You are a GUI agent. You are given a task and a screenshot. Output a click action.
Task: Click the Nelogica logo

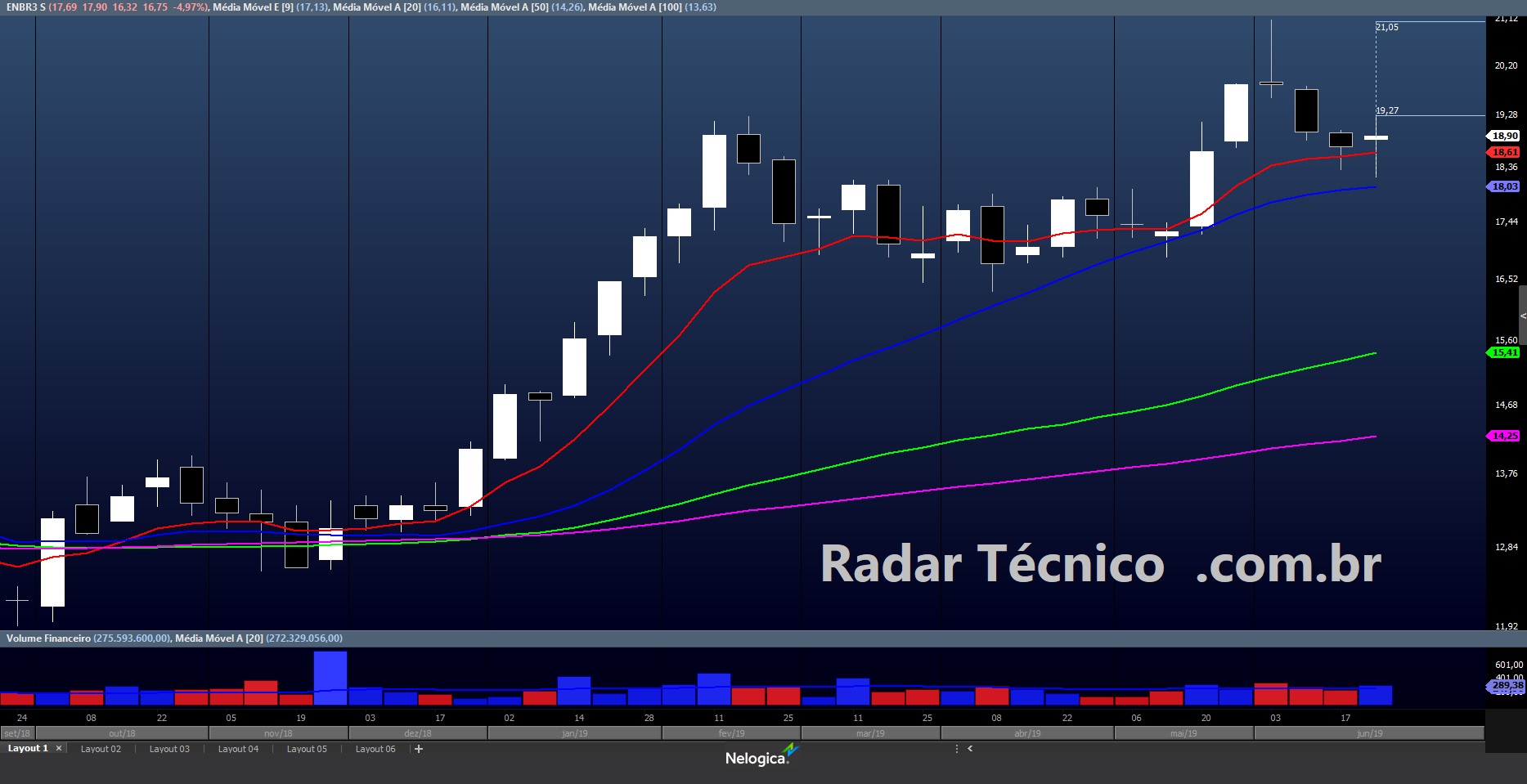[x=760, y=756]
